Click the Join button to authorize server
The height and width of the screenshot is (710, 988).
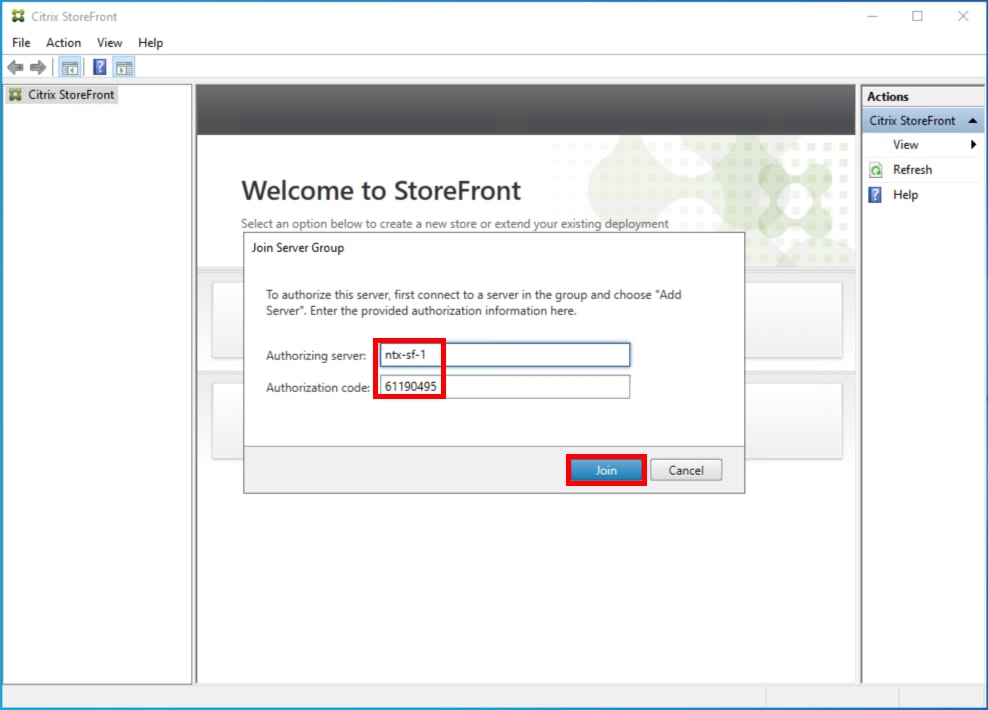click(x=605, y=469)
